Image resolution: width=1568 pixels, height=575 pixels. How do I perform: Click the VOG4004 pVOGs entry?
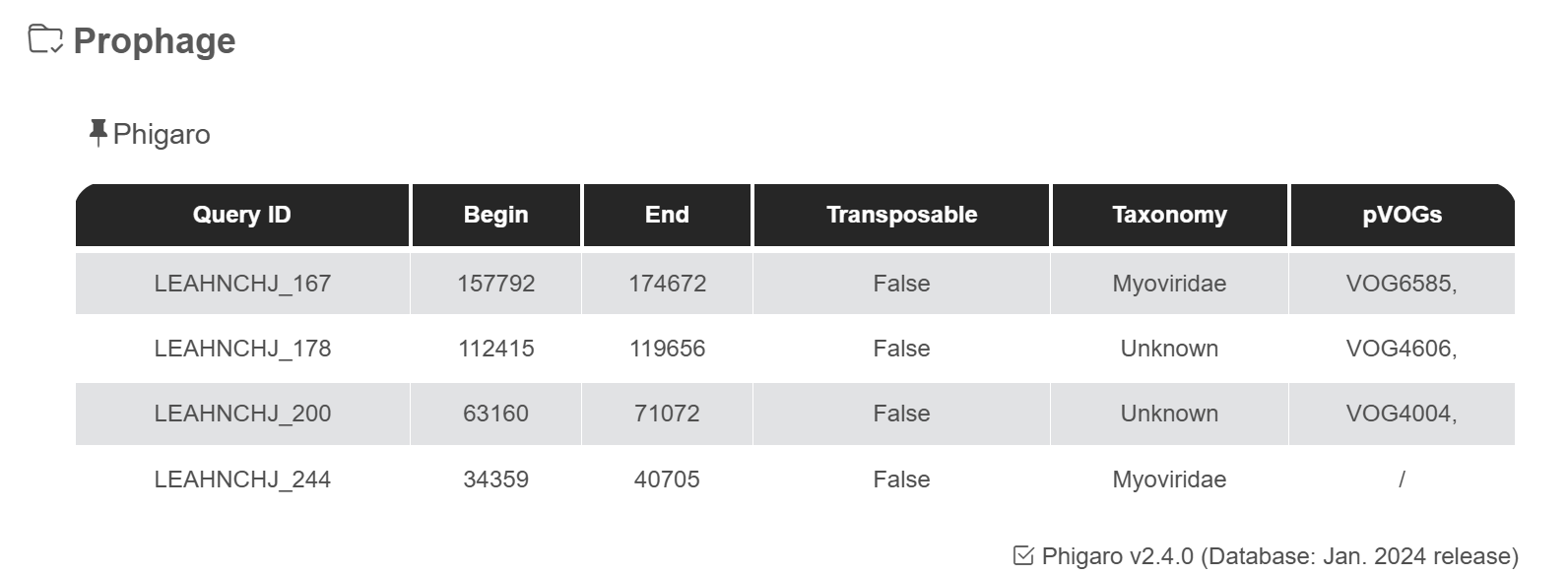(x=1401, y=414)
